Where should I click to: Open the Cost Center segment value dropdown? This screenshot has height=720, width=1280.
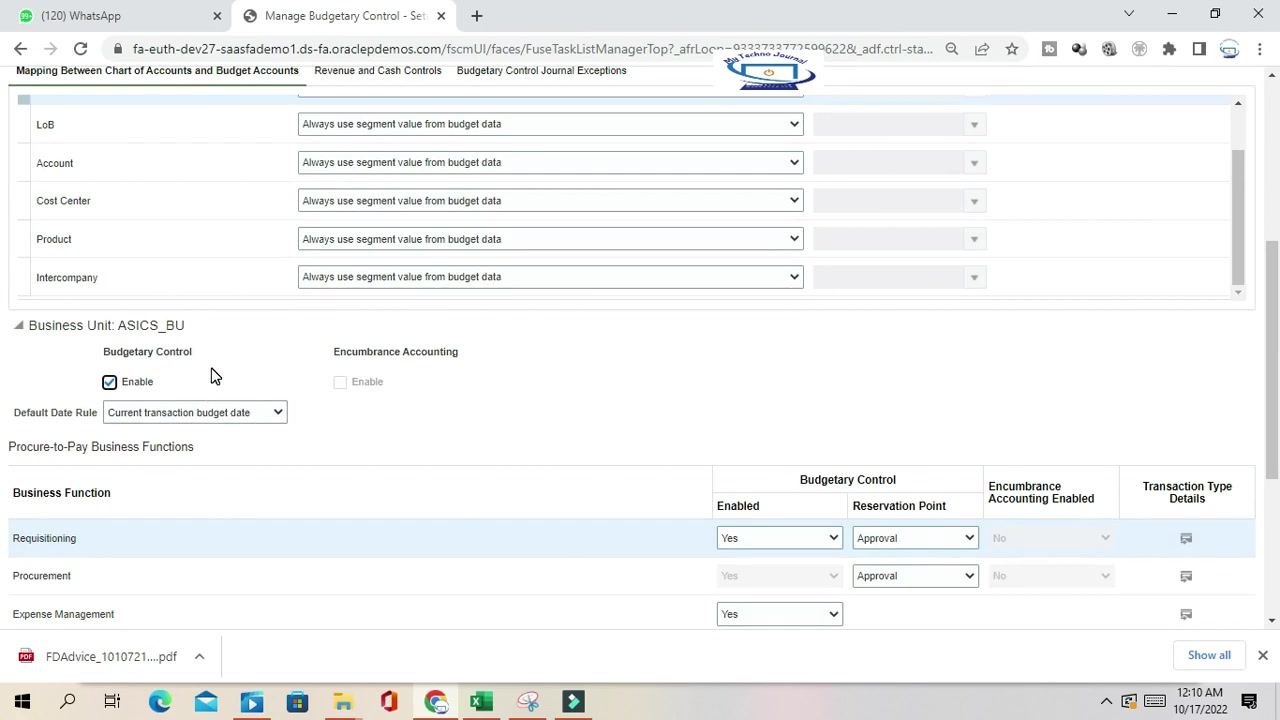pos(550,200)
